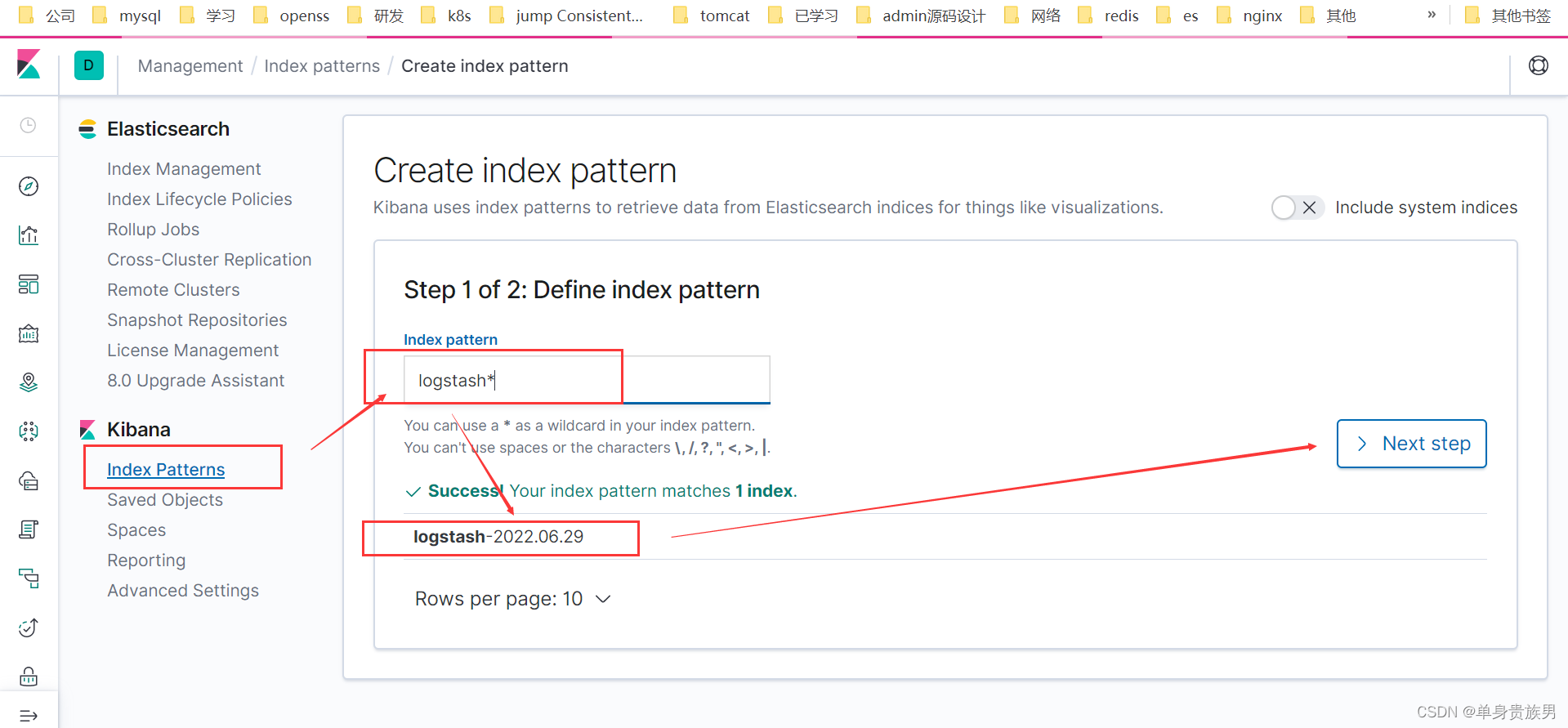Click the Elasticsearch section logo icon
The image size is (1568, 728).
point(87,129)
